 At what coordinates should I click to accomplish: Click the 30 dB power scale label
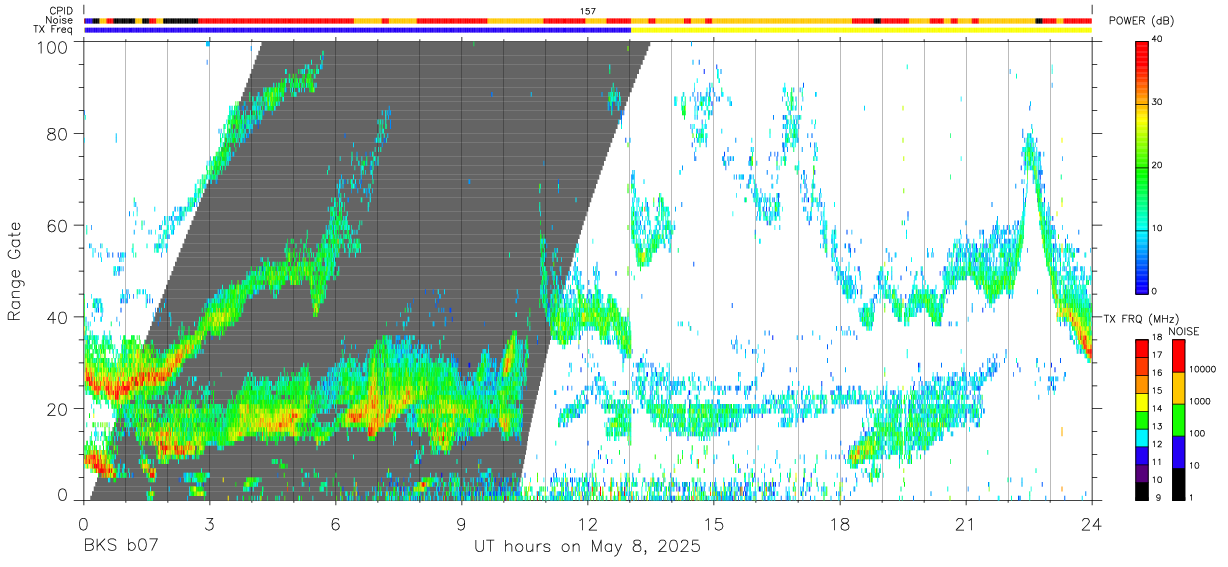pos(1158,103)
